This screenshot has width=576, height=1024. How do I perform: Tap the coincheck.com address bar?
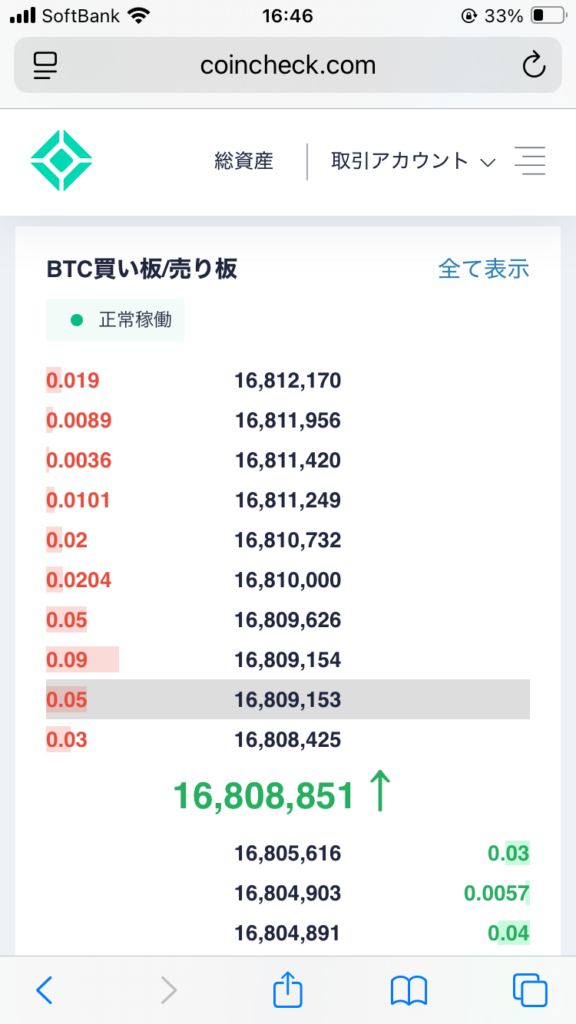point(288,65)
